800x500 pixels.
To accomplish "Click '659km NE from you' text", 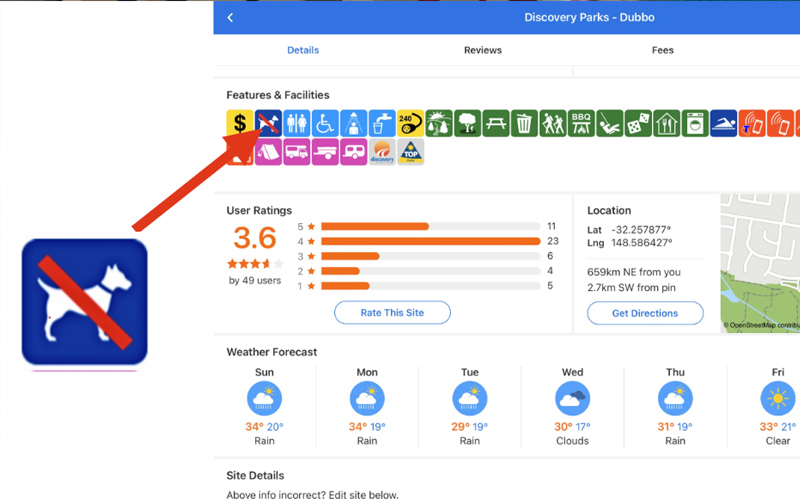I will 634,272.
